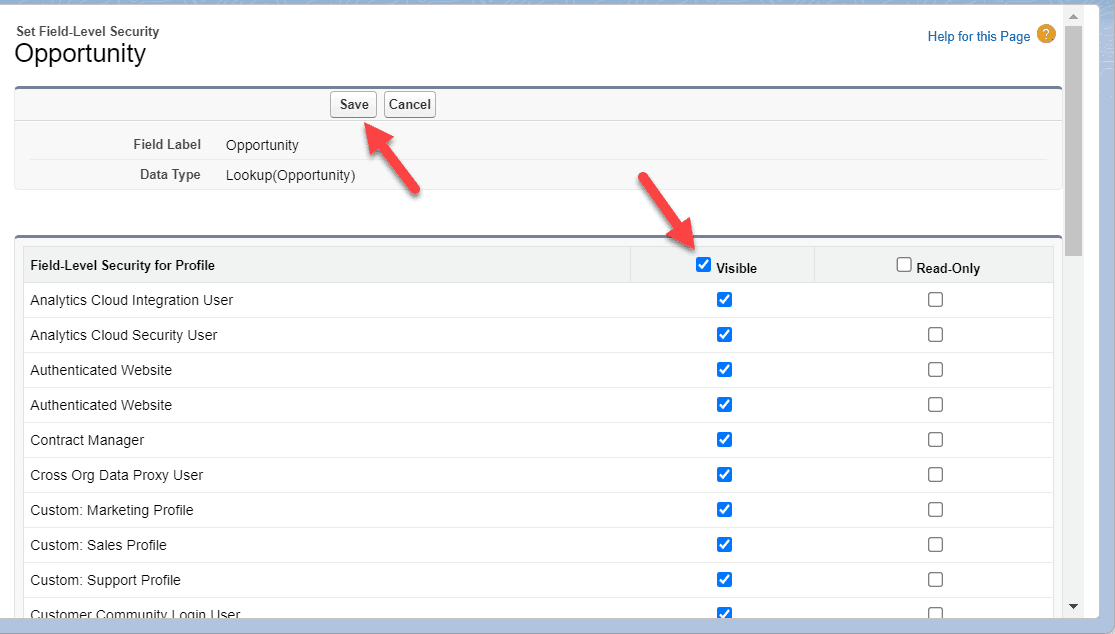The height and width of the screenshot is (634, 1115).
Task: Toggle Visible for Custom: Support Profile
Action: [724, 579]
